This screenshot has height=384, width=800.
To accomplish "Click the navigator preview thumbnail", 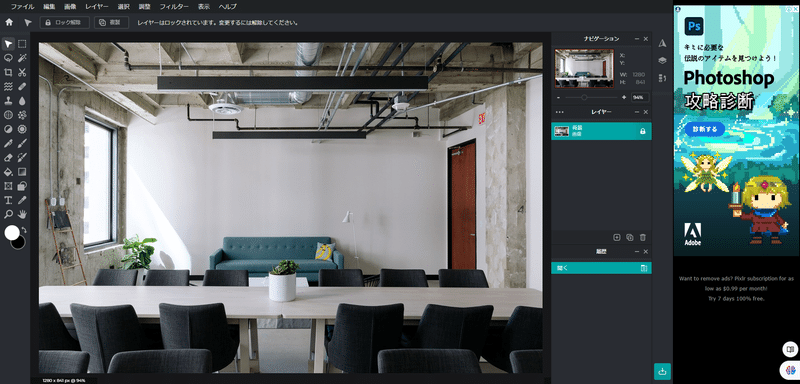I will click(x=584, y=68).
